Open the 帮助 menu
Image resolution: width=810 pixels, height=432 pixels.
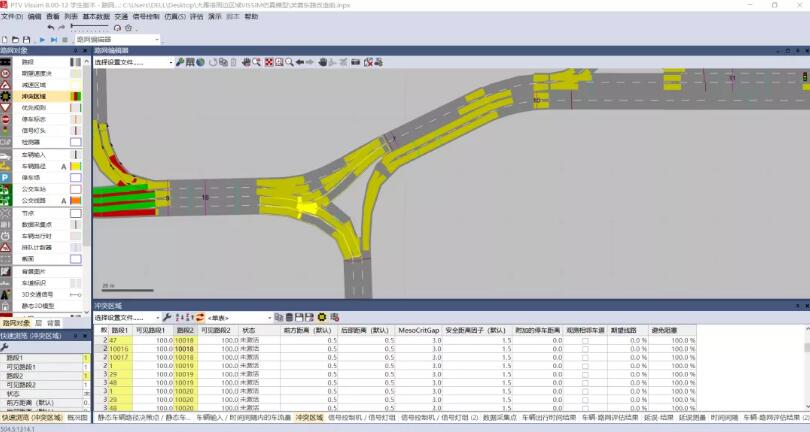(251, 17)
